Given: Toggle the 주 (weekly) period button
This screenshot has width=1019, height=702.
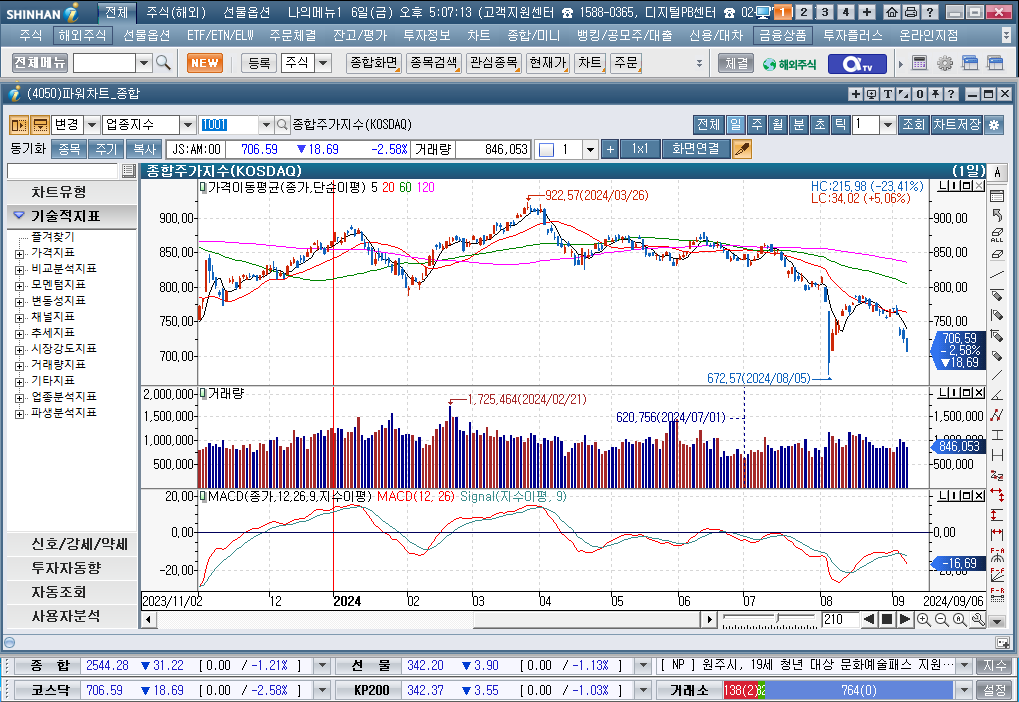Looking at the screenshot, I should [x=756, y=125].
